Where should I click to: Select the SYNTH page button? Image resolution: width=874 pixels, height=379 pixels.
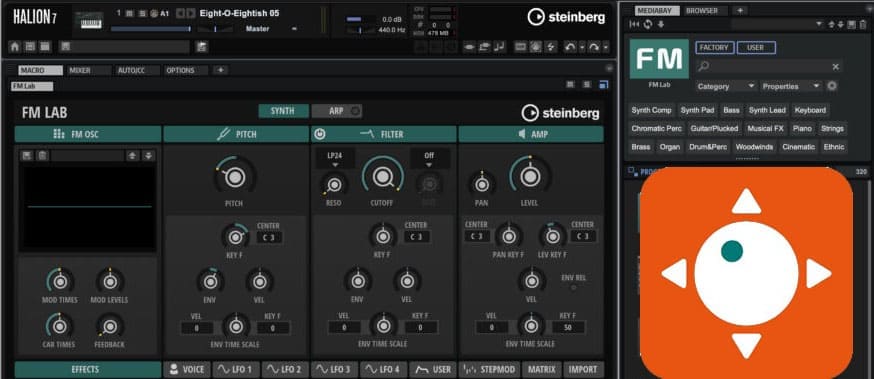283,111
